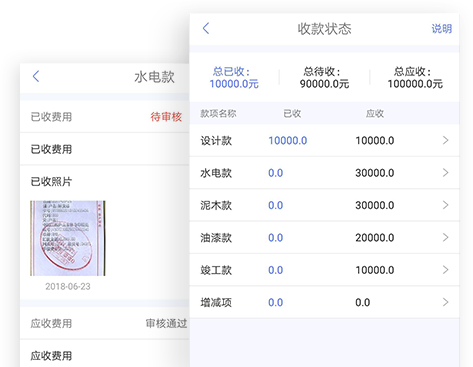Image resolution: width=473 pixels, height=367 pixels.
Task: Open receipt photo thumbnail dated 2018-06-23
Action: (68, 238)
